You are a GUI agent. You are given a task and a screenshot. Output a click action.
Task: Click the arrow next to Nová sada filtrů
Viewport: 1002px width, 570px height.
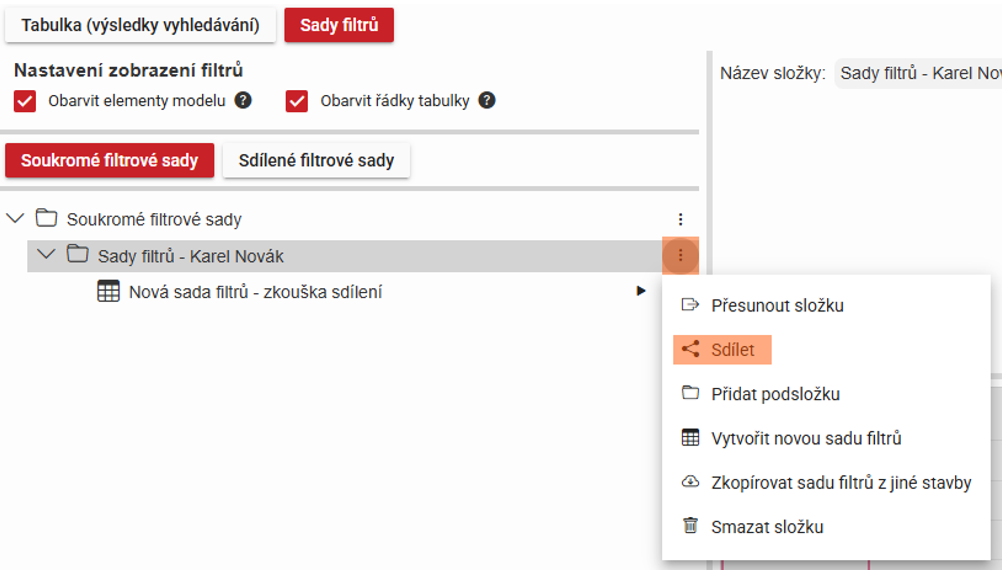[x=641, y=292]
